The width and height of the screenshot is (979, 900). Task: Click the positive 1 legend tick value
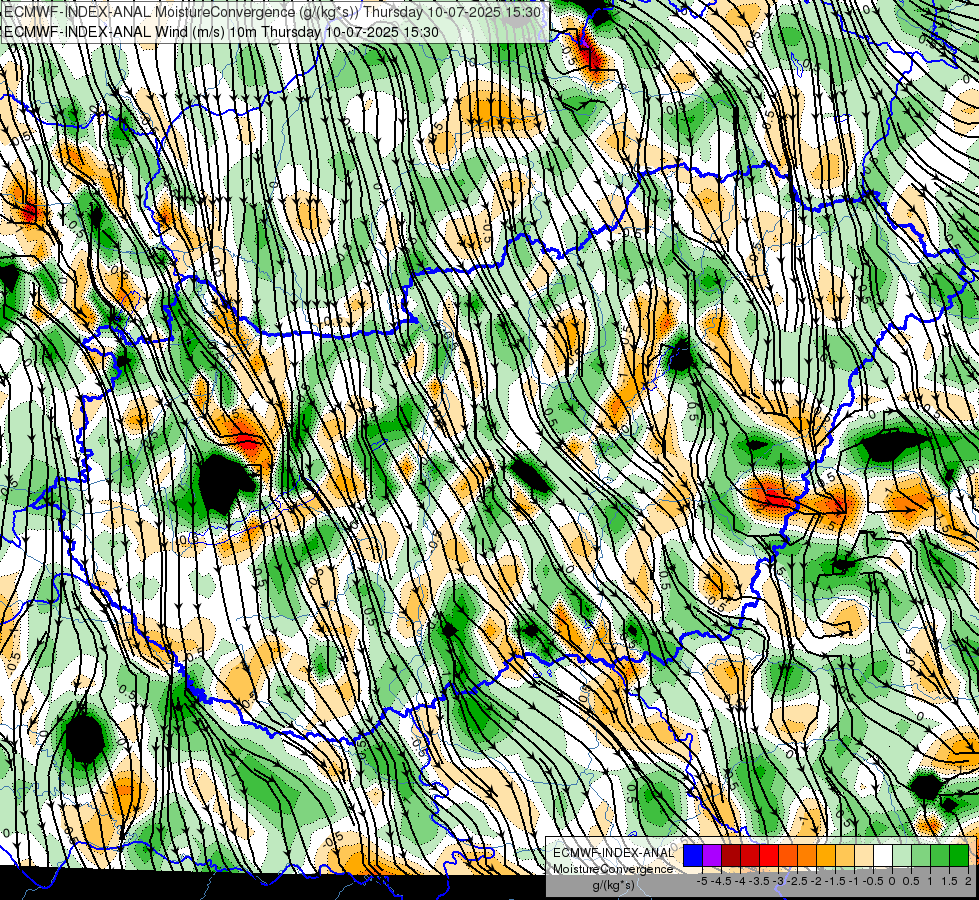click(930, 881)
